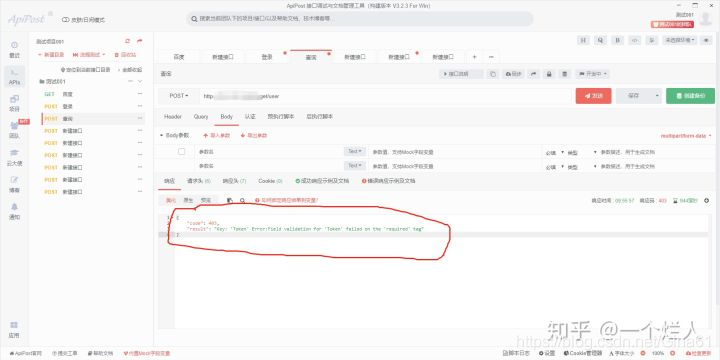Click the environment eye preview icon

(706, 40)
